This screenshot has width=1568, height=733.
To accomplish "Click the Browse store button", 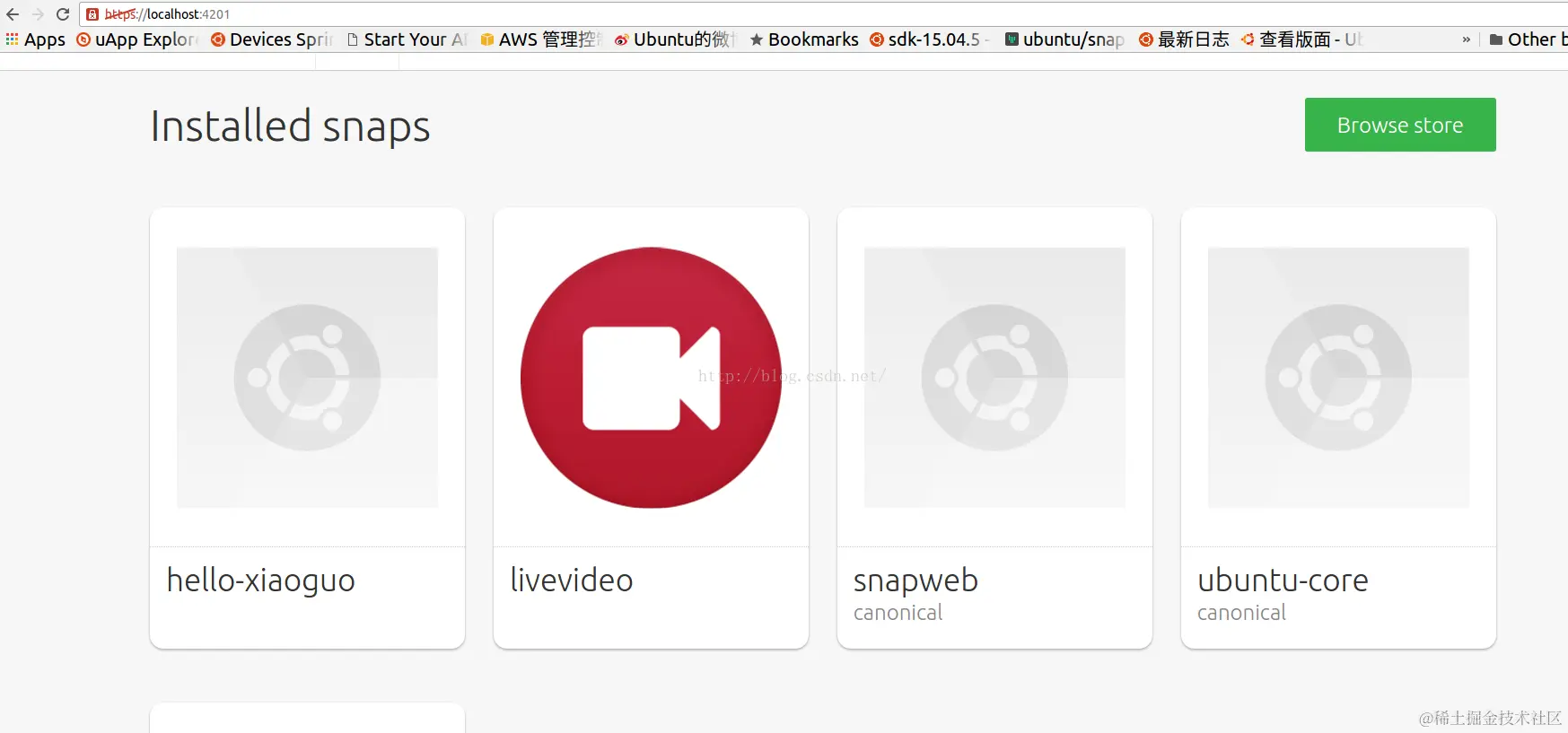I will 1400,125.
